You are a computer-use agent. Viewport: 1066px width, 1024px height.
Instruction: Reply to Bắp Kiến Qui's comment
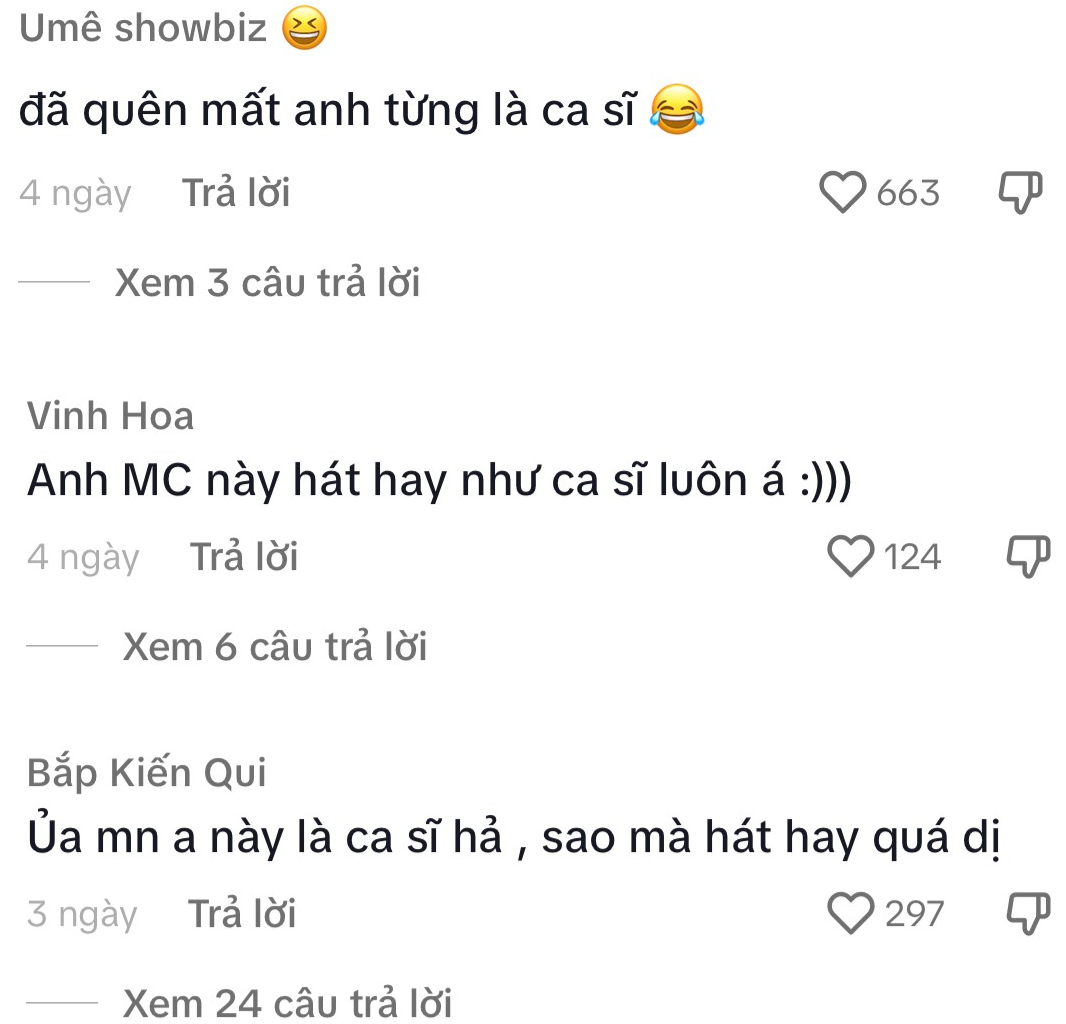click(242, 914)
